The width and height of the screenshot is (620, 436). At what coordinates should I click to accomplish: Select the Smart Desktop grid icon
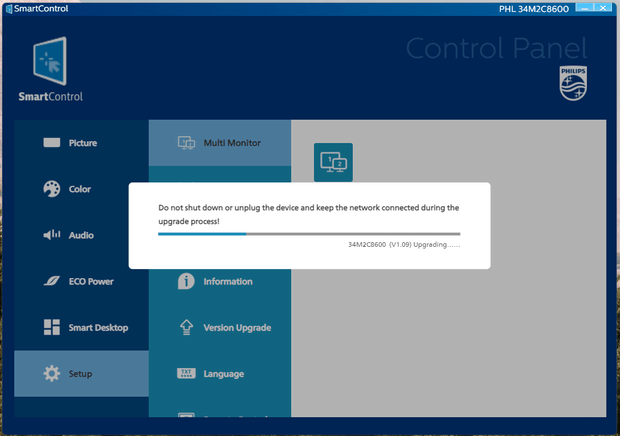(52, 327)
